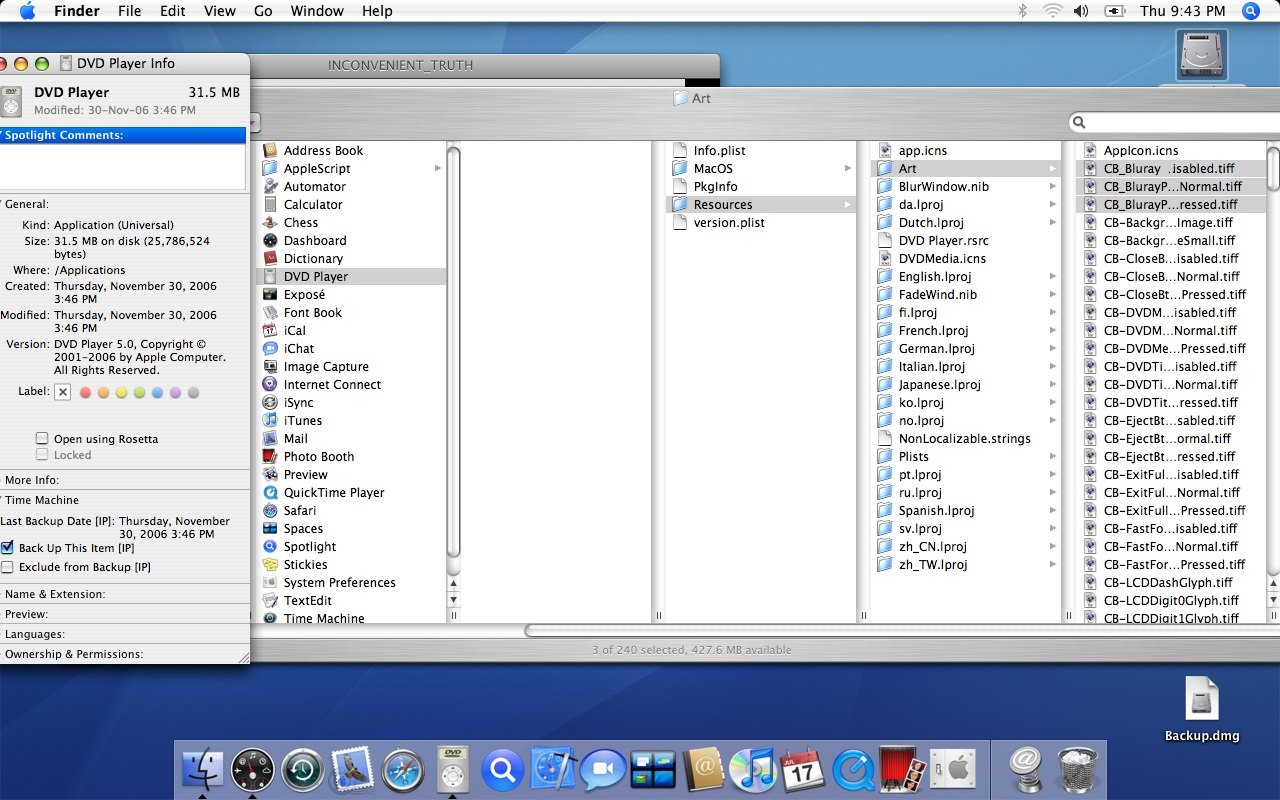Click the battery status icon
Viewport: 1280px width, 800px height.
(1115, 11)
